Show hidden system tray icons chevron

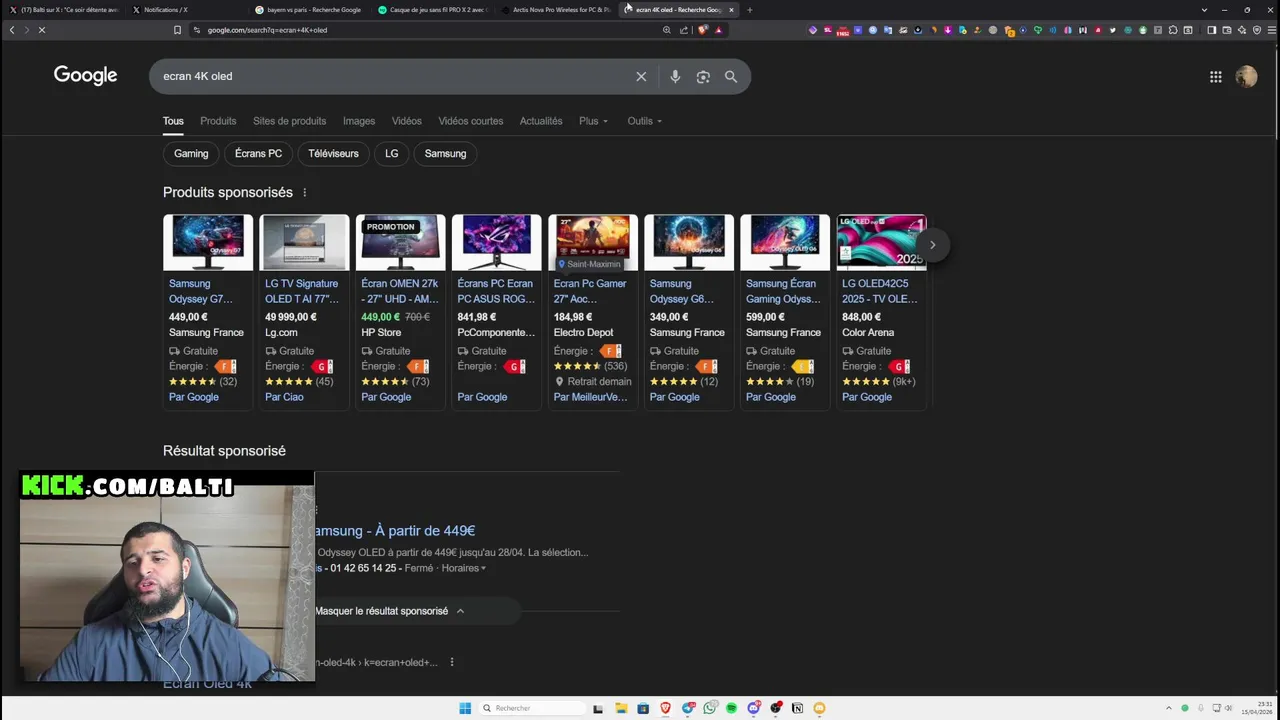coord(1169,708)
